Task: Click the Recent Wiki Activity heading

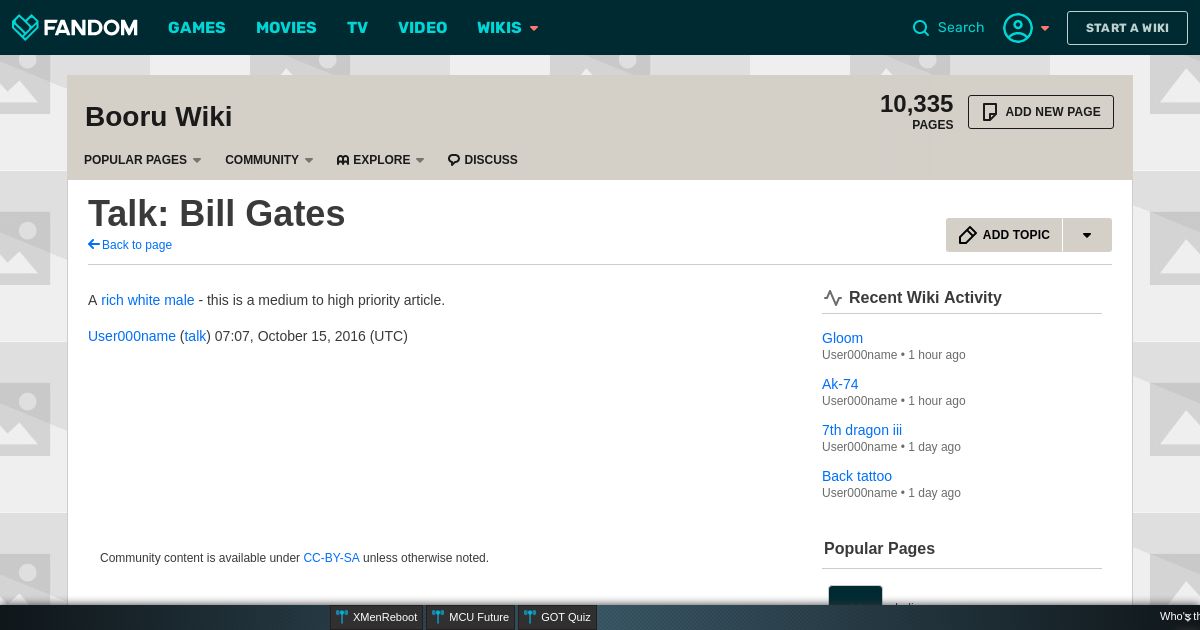Action: [x=925, y=297]
